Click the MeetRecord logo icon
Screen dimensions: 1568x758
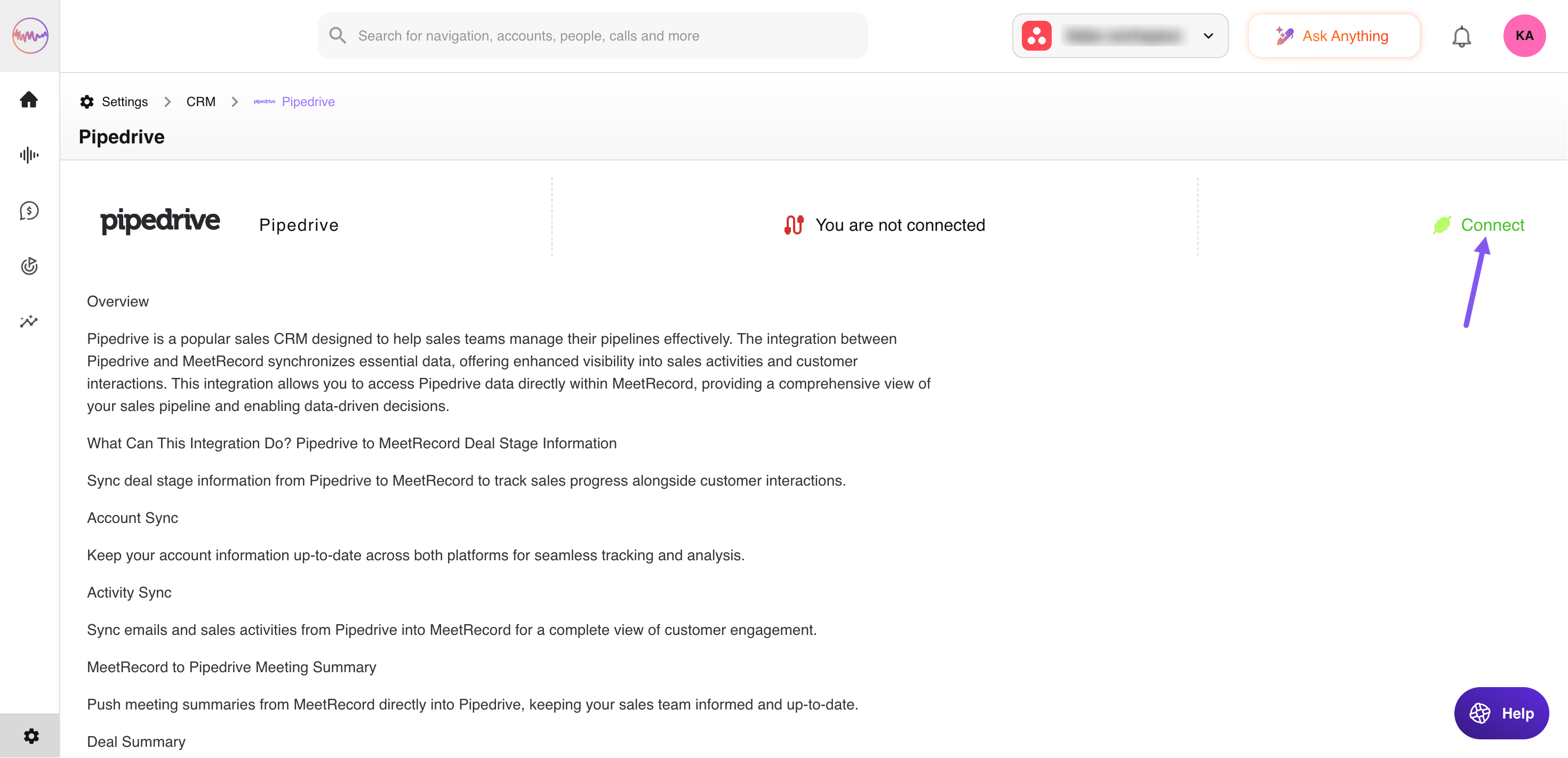30,35
